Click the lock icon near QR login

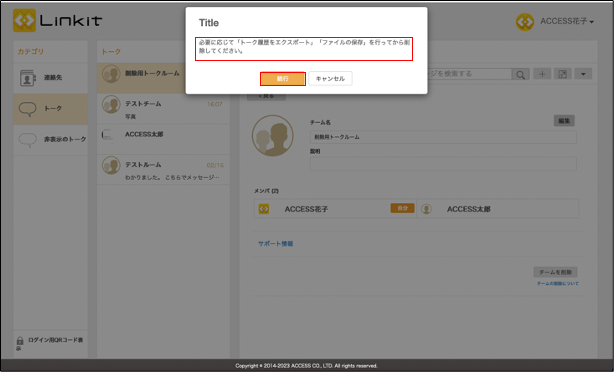tap(20, 341)
